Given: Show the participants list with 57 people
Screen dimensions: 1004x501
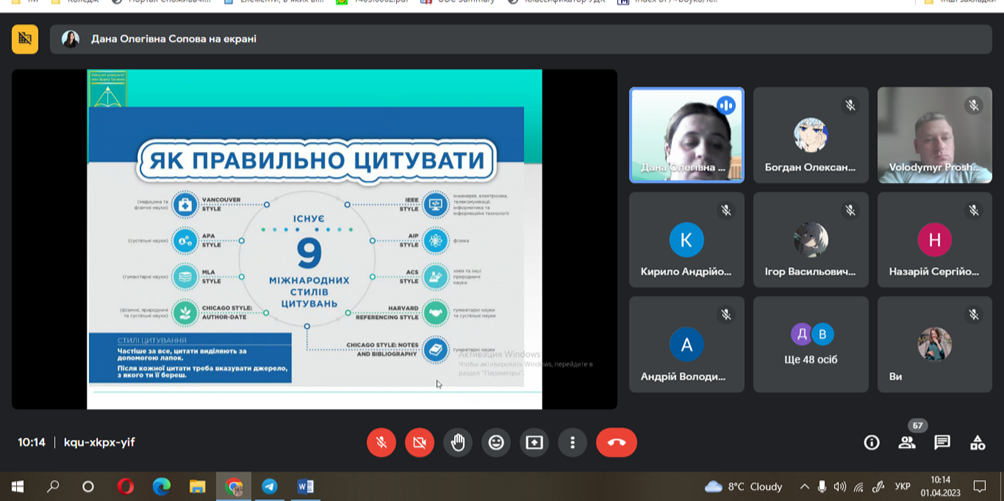Looking at the screenshot, I should coord(907,442).
